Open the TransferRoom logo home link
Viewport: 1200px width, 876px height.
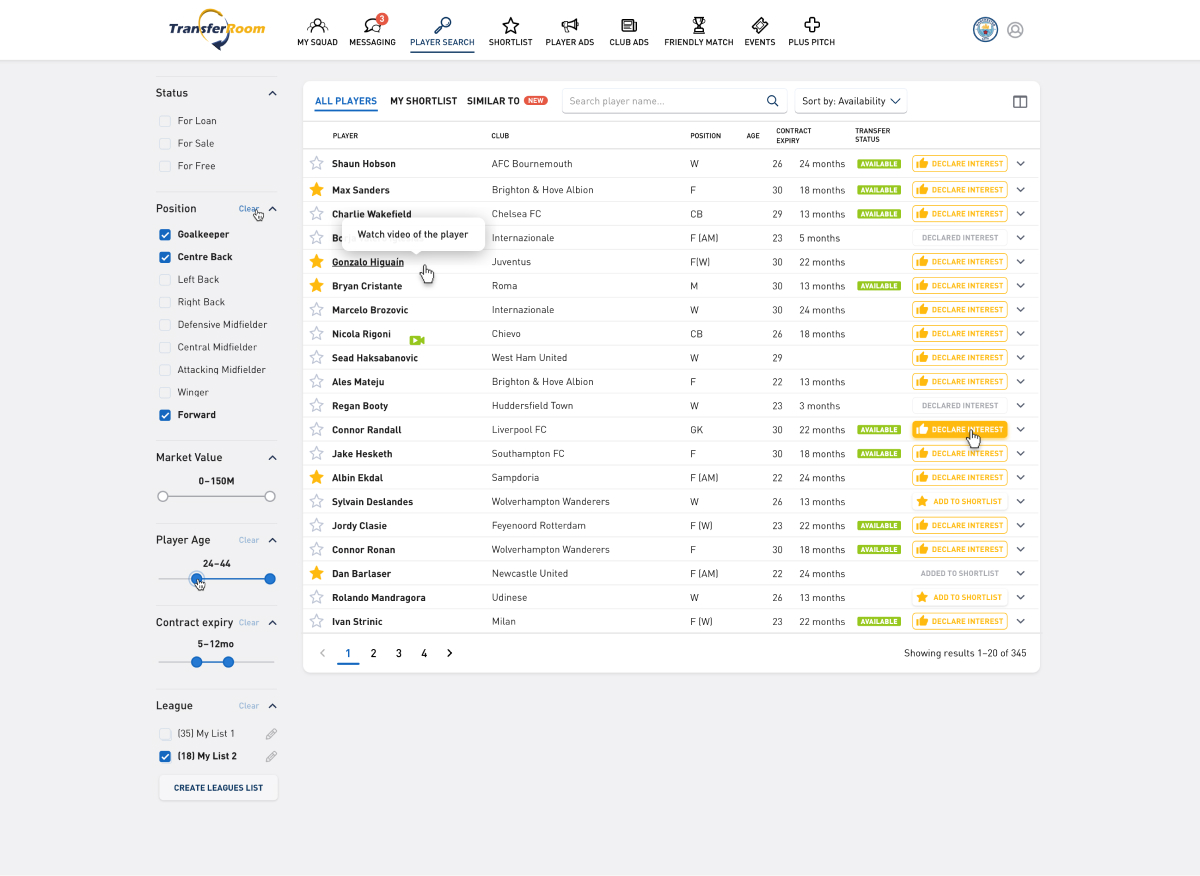pyautogui.click(x=217, y=29)
